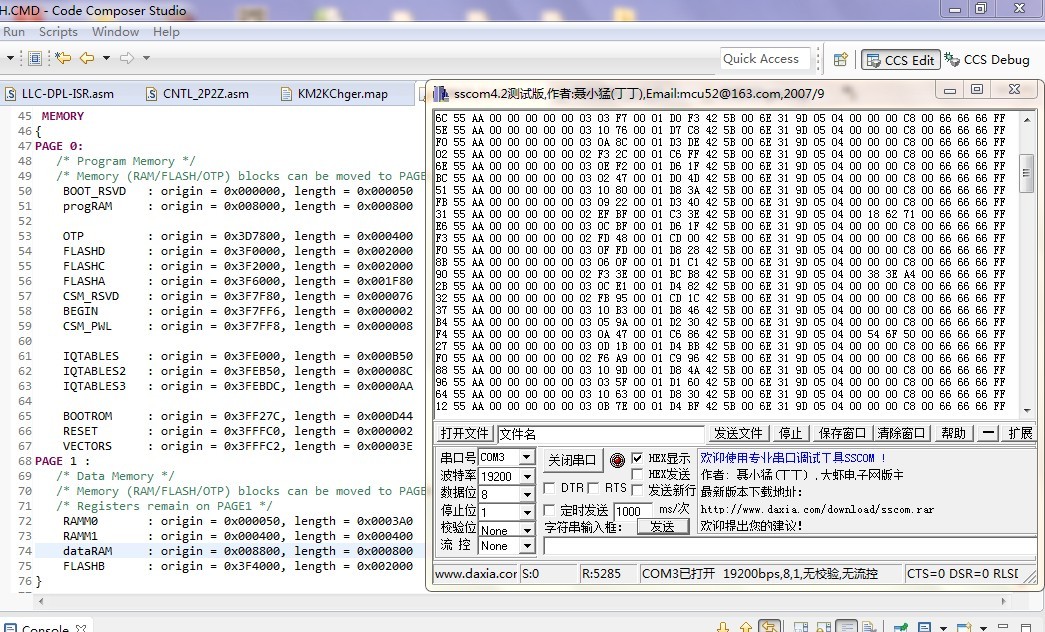This screenshot has width=1045, height=632.
Task: Switch to the LLC-DPL-ISR.asm editor tab
Action: [67, 94]
